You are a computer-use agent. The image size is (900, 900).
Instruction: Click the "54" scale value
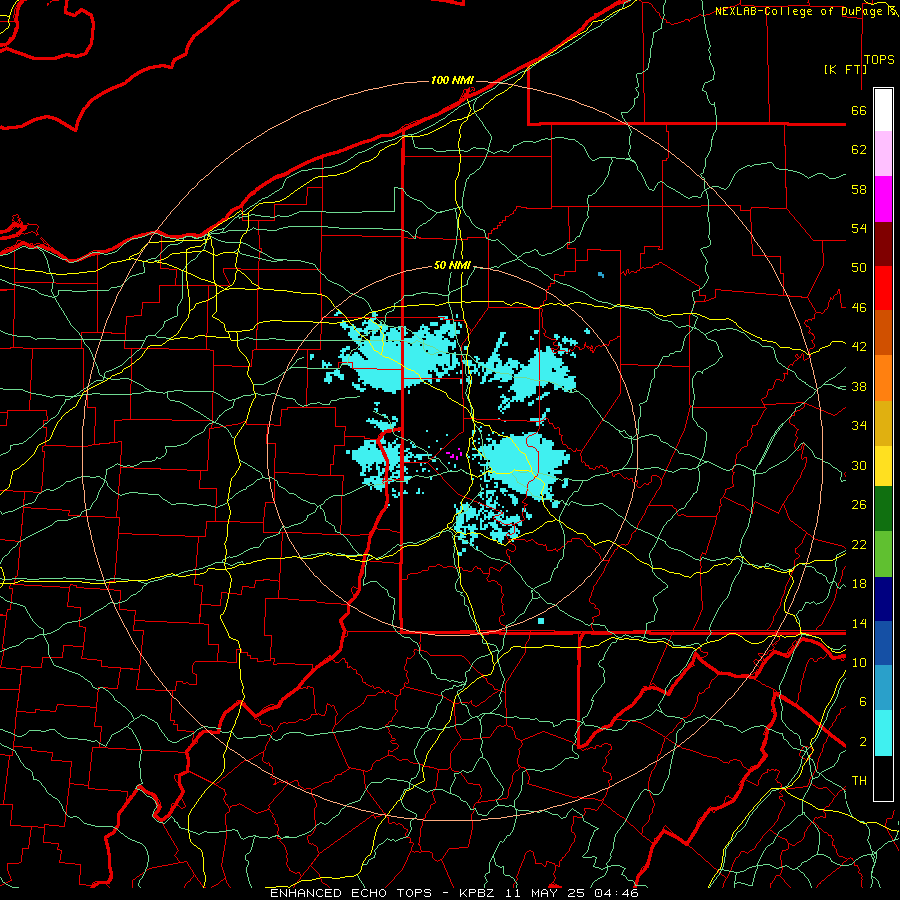coord(859,228)
